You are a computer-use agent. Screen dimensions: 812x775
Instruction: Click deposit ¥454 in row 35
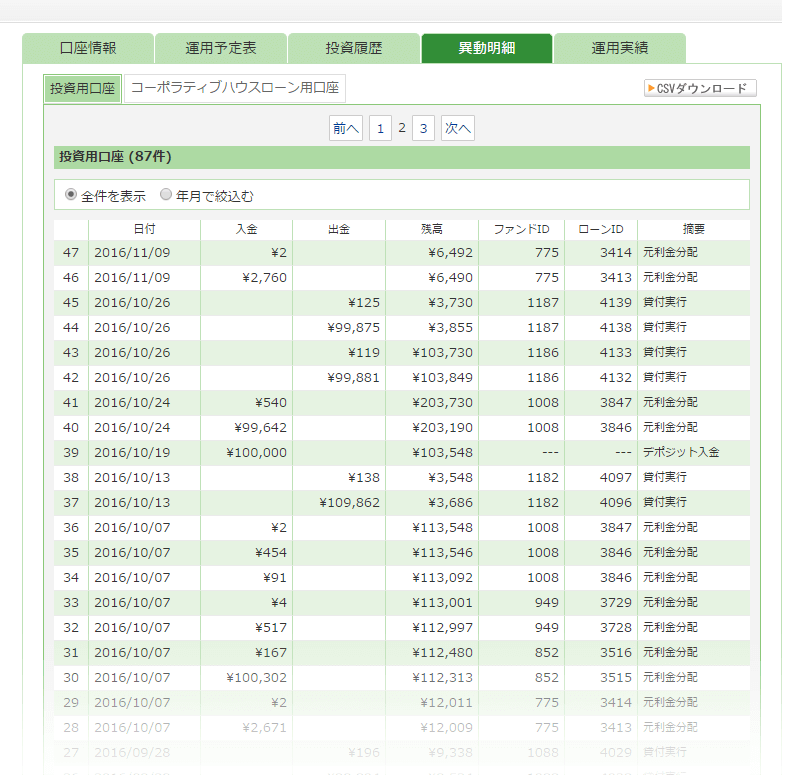pyautogui.click(x=271, y=552)
